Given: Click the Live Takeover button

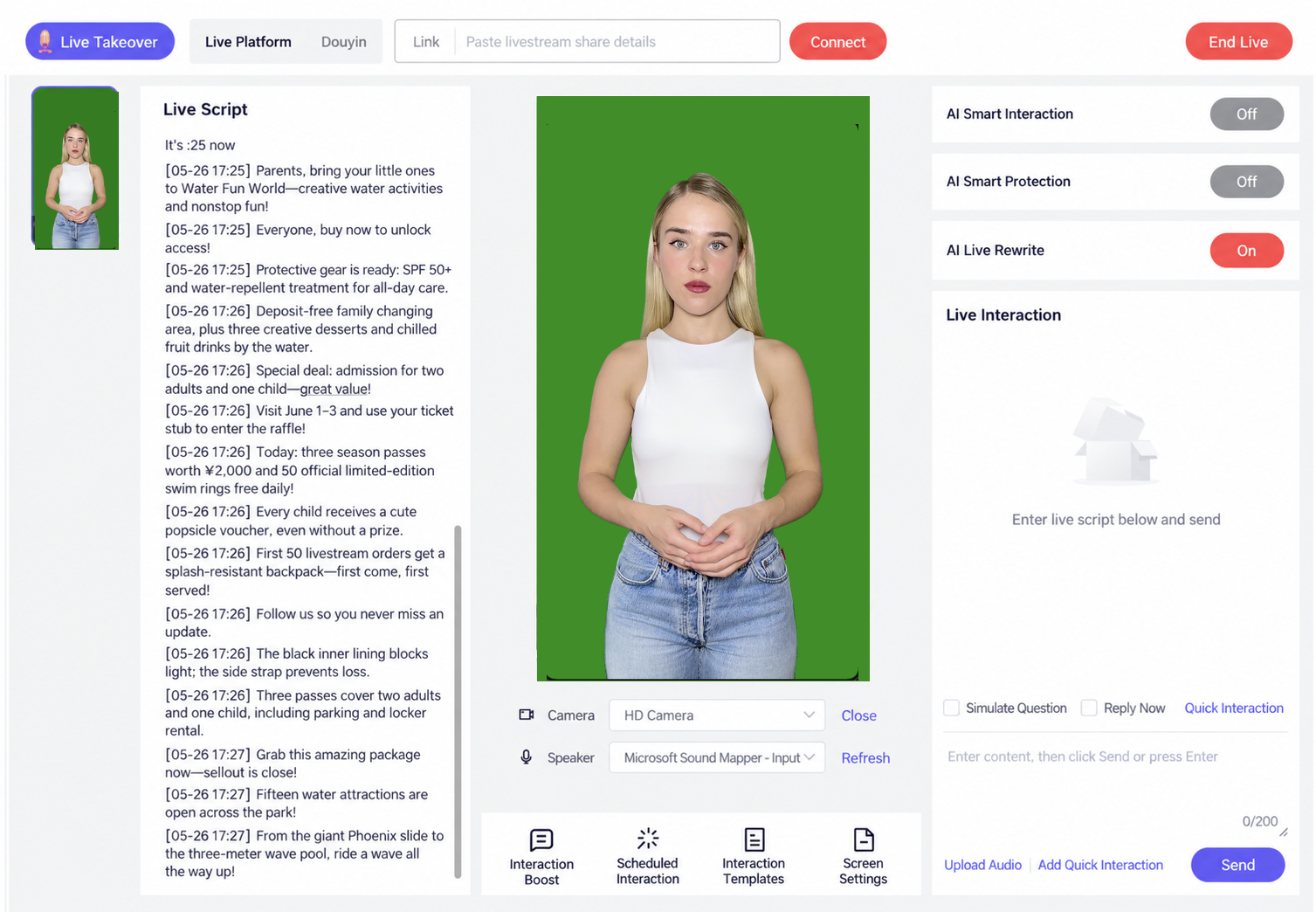Looking at the screenshot, I should tap(100, 41).
